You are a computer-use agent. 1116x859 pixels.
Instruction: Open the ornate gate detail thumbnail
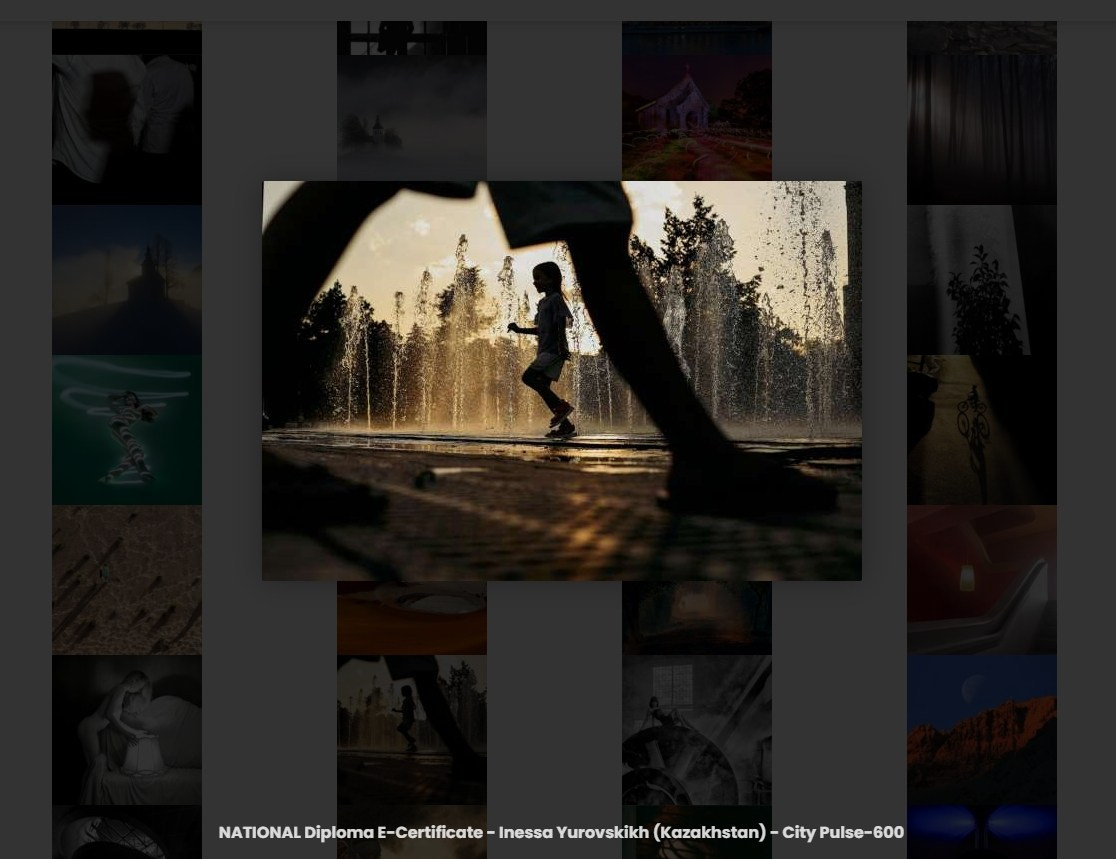coord(981,427)
